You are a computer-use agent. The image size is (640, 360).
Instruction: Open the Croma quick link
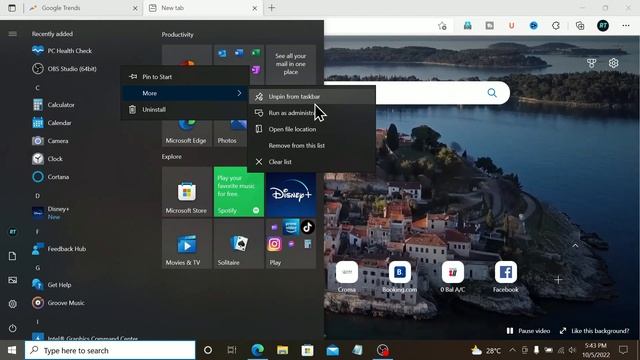347,277
